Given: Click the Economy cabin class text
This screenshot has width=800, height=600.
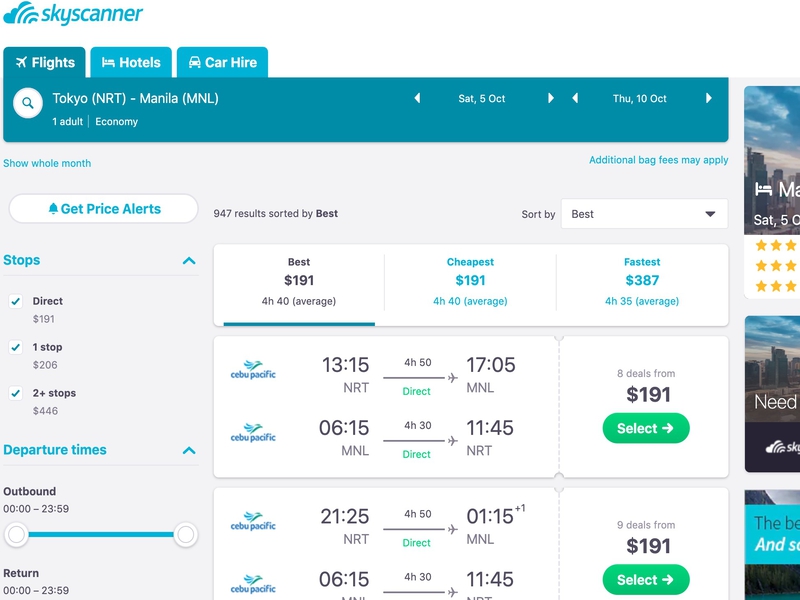Looking at the screenshot, I should tap(116, 121).
